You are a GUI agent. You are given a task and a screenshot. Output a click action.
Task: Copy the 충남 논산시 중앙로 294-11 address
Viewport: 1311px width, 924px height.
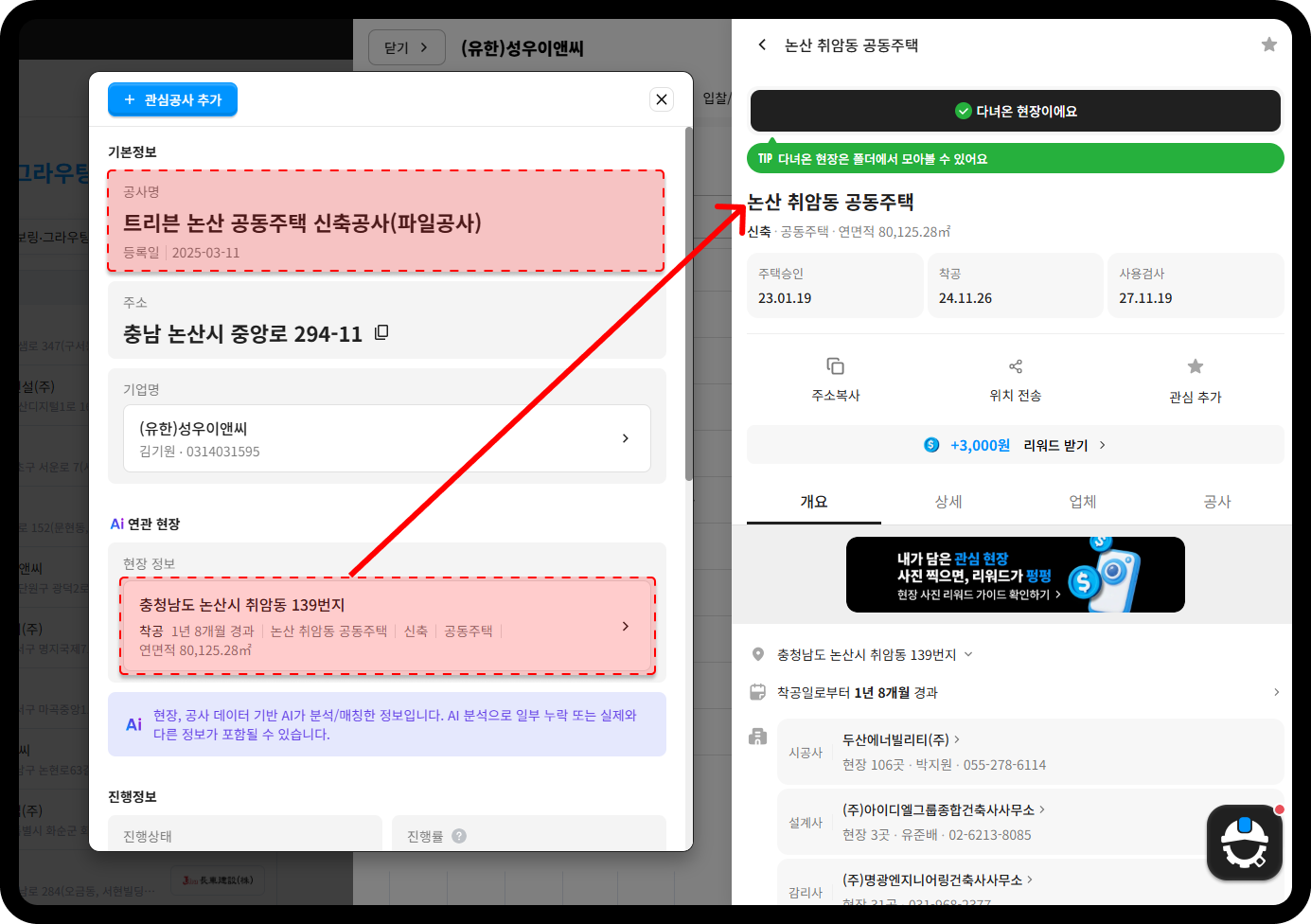(381, 332)
